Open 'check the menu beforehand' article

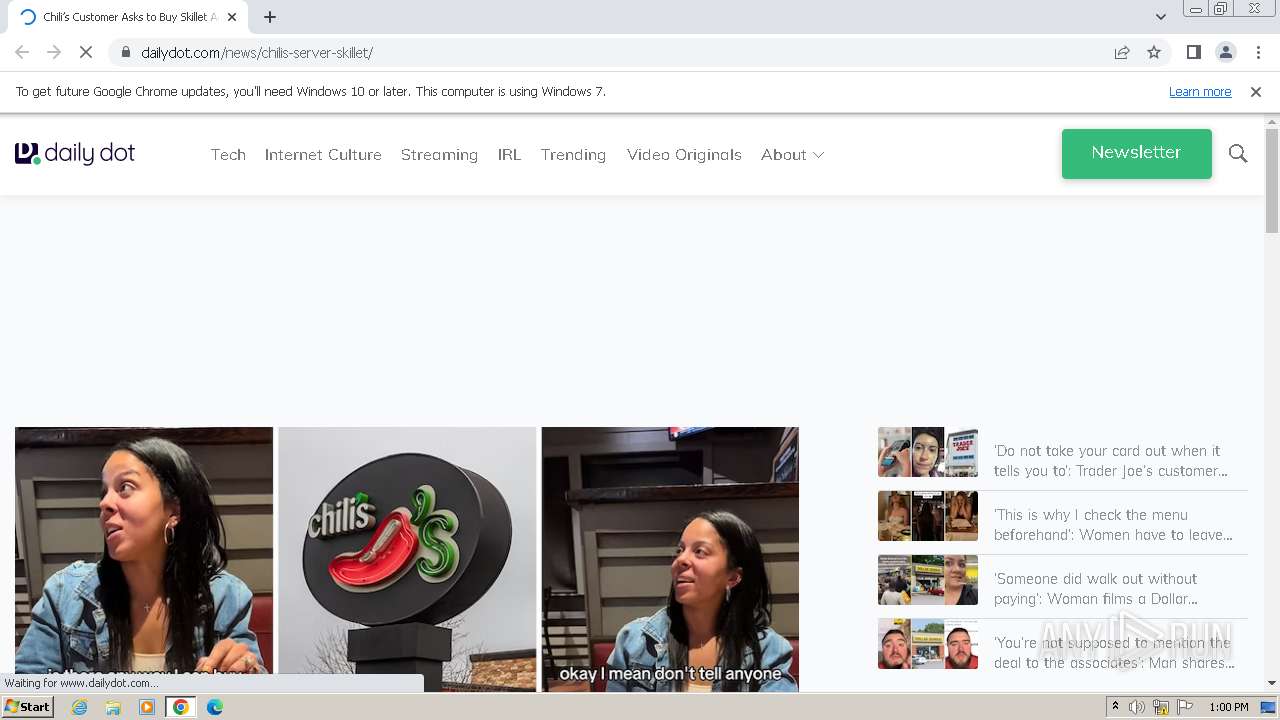coord(1113,525)
